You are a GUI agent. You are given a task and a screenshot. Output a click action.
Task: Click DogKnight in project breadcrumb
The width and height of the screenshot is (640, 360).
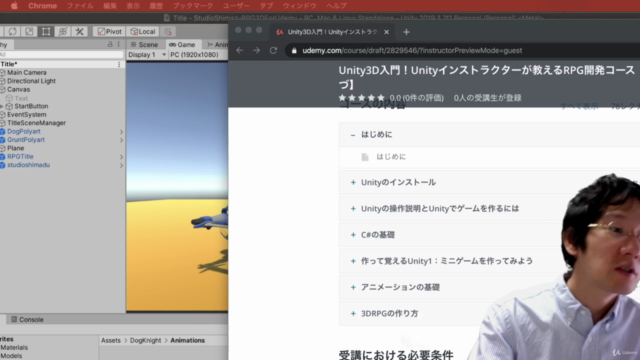coord(145,340)
